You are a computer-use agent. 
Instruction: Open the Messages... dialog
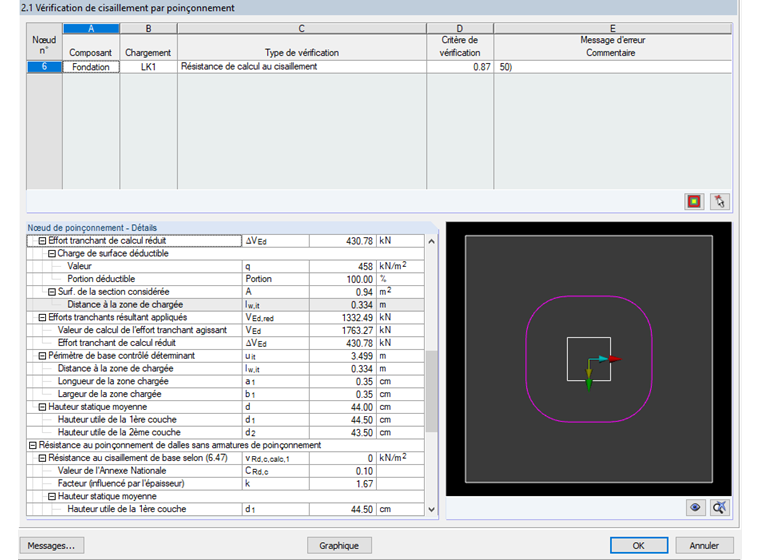(x=51, y=545)
